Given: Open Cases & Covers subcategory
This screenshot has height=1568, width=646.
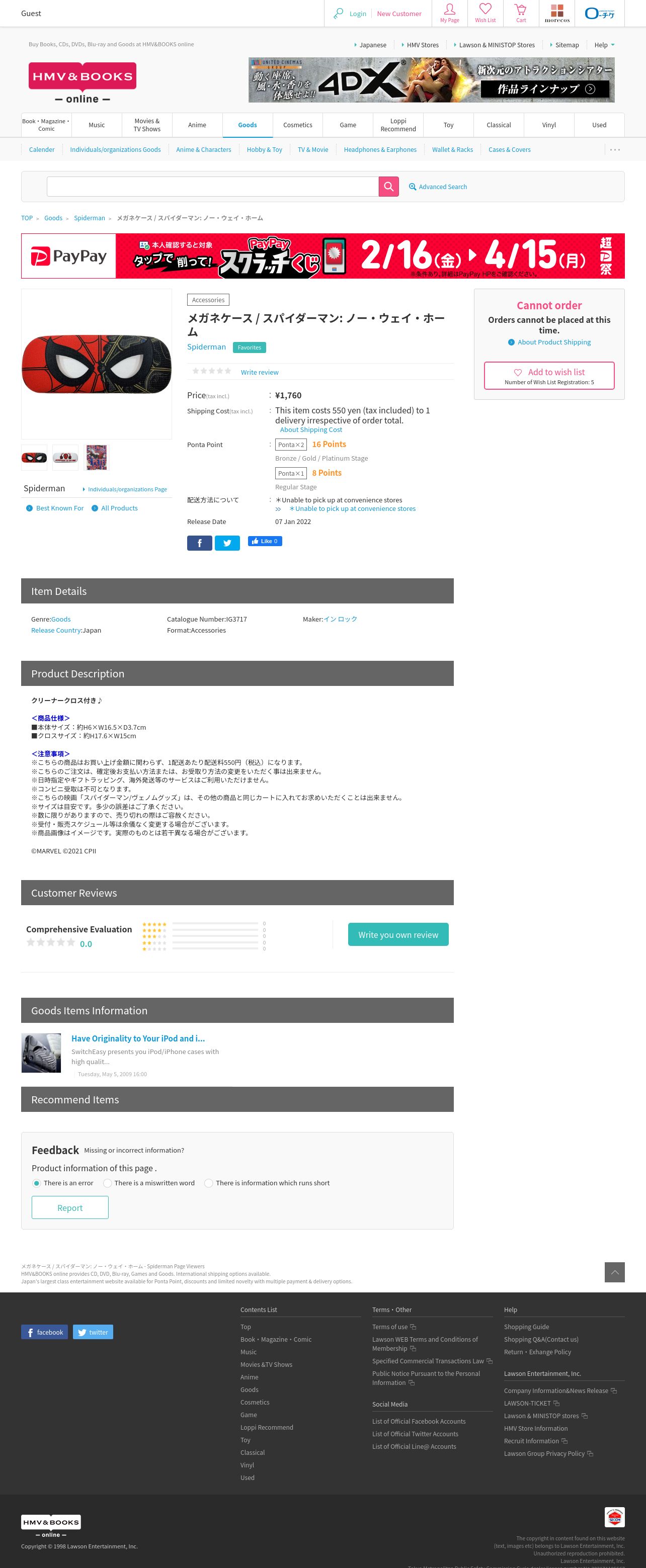Looking at the screenshot, I should click(x=509, y=150).
